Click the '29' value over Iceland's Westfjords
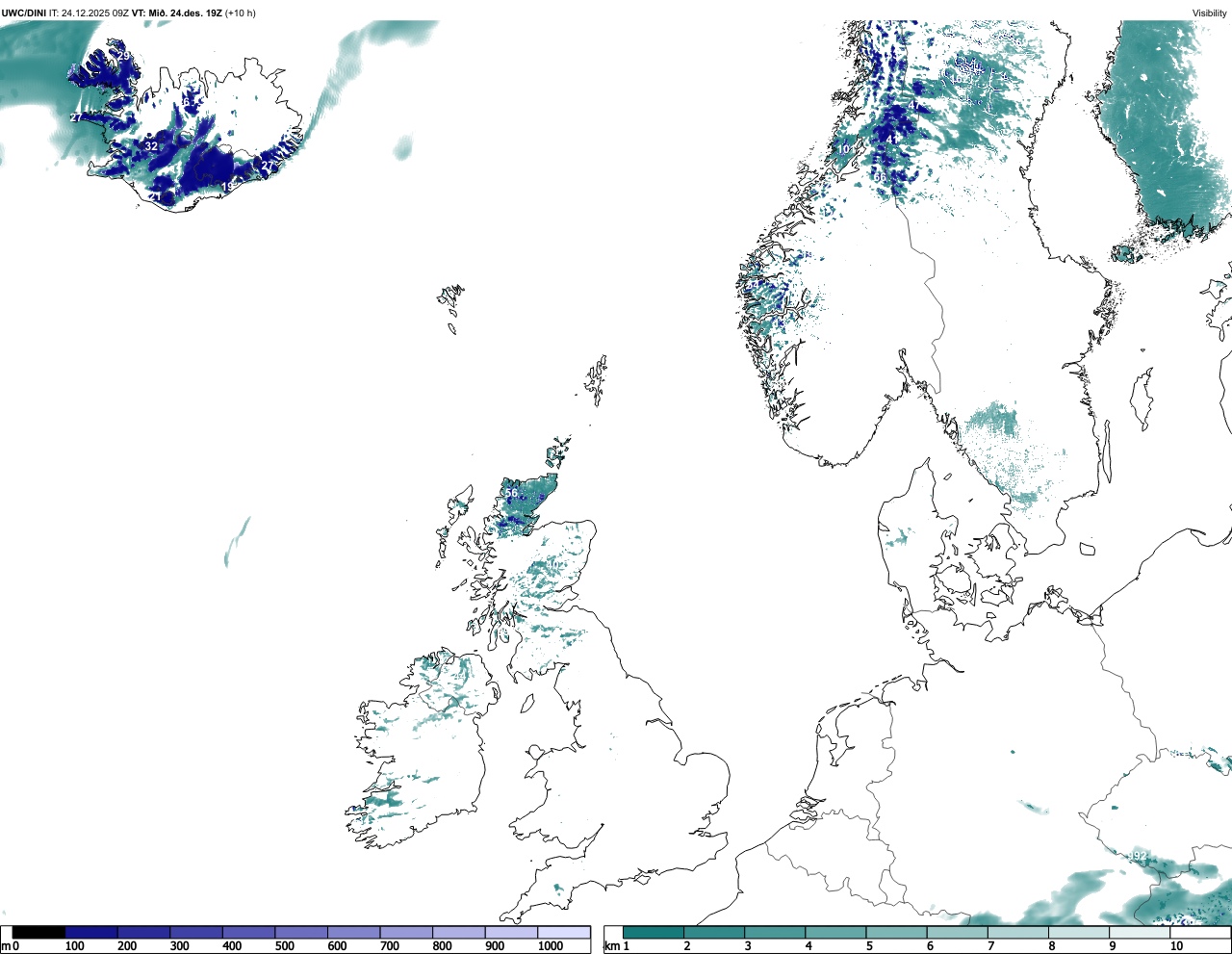The height and width of the screenshot is (954, 1232). click(124, 56)
